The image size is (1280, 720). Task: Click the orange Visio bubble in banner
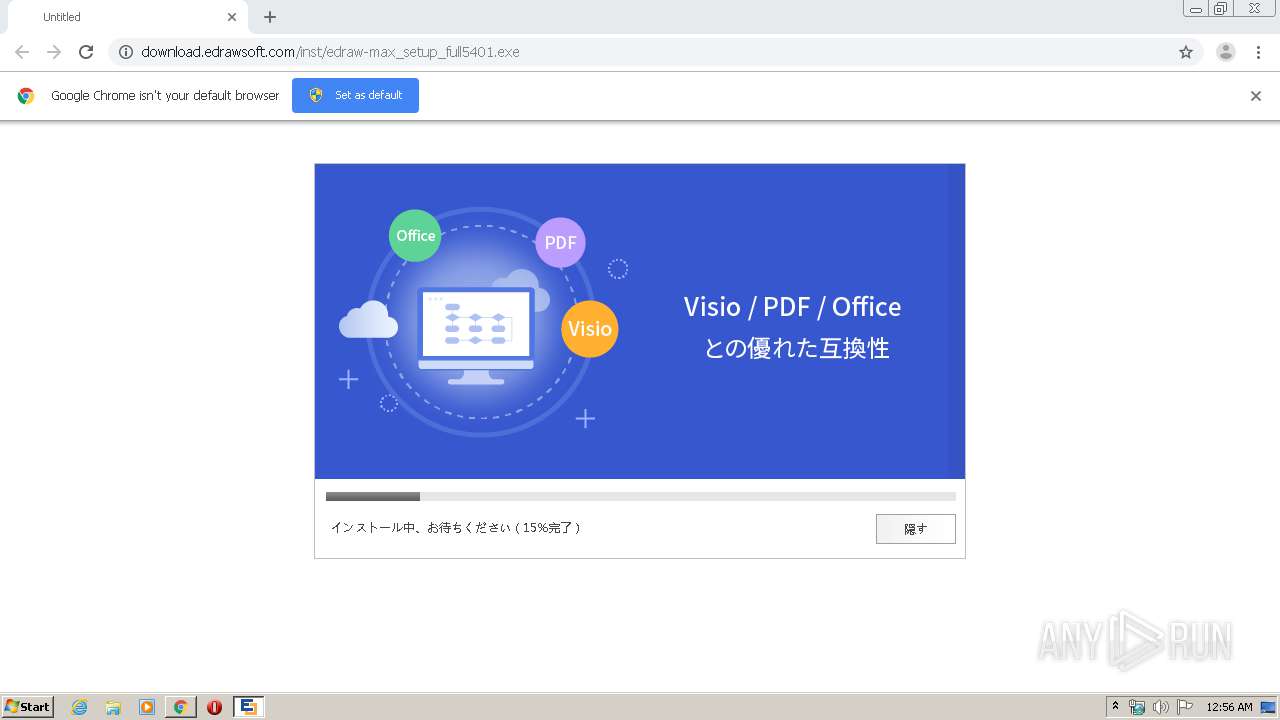pos(590,329)
